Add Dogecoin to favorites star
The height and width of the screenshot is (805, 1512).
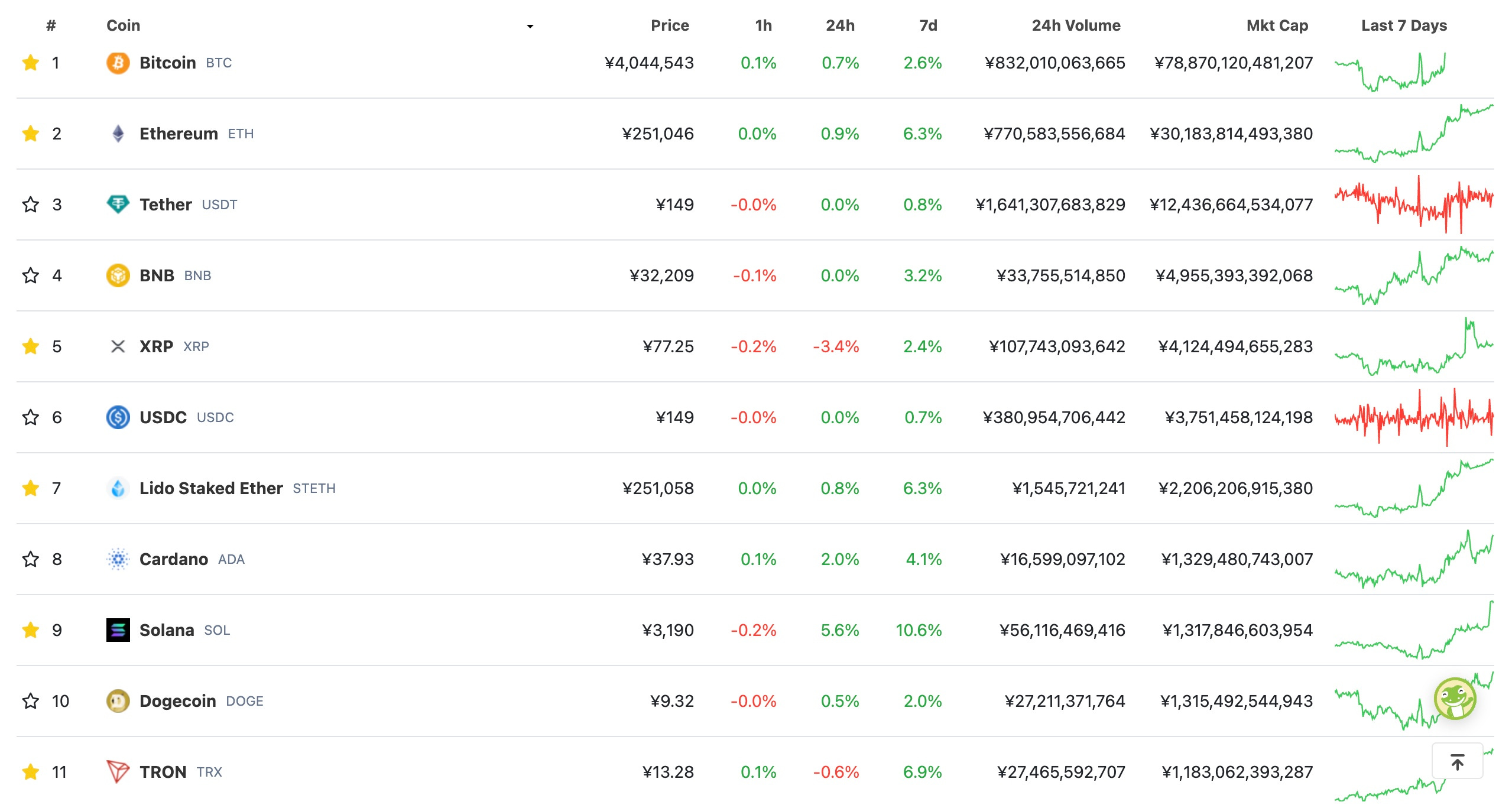(x=31, y=701)
